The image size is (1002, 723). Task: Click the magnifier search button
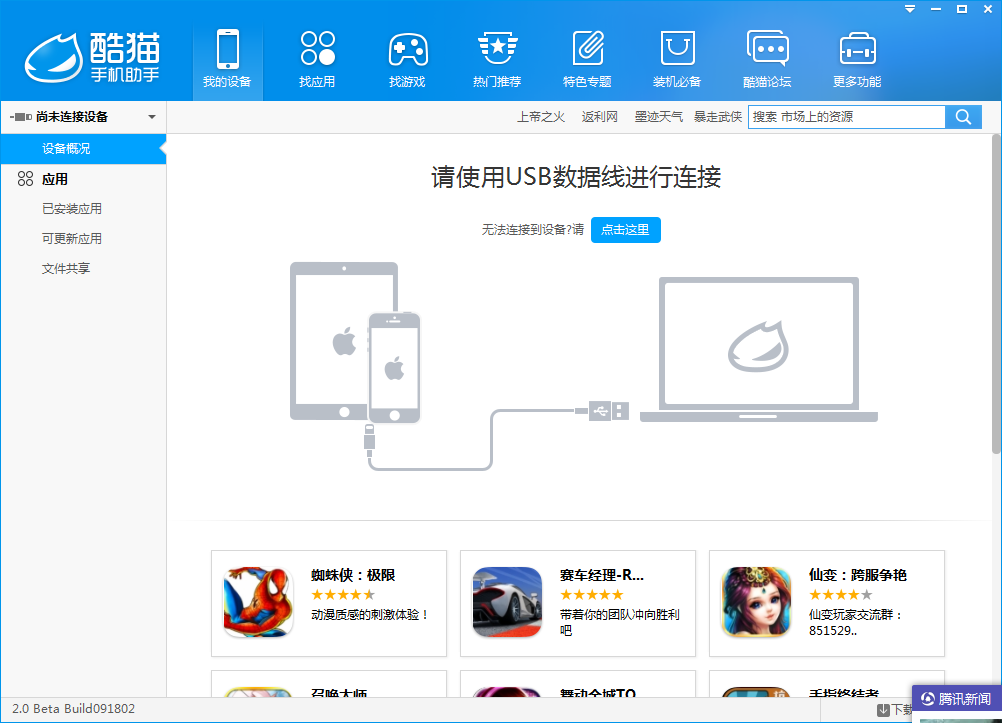click(x=963, y=117)
